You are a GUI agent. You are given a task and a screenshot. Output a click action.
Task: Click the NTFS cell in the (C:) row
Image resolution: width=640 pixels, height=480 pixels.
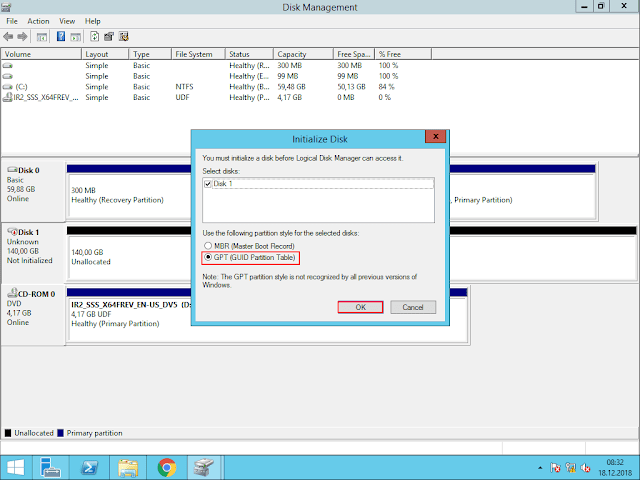[184, 87]
